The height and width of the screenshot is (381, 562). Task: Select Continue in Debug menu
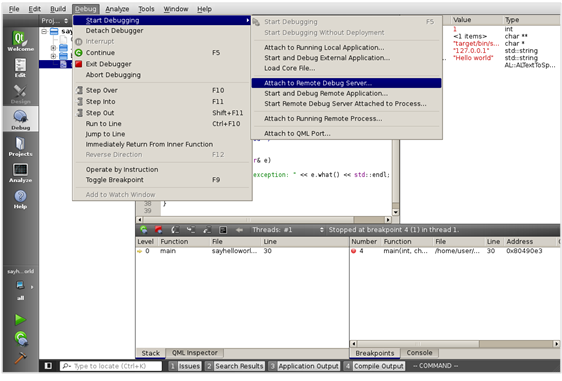(162, 53)
